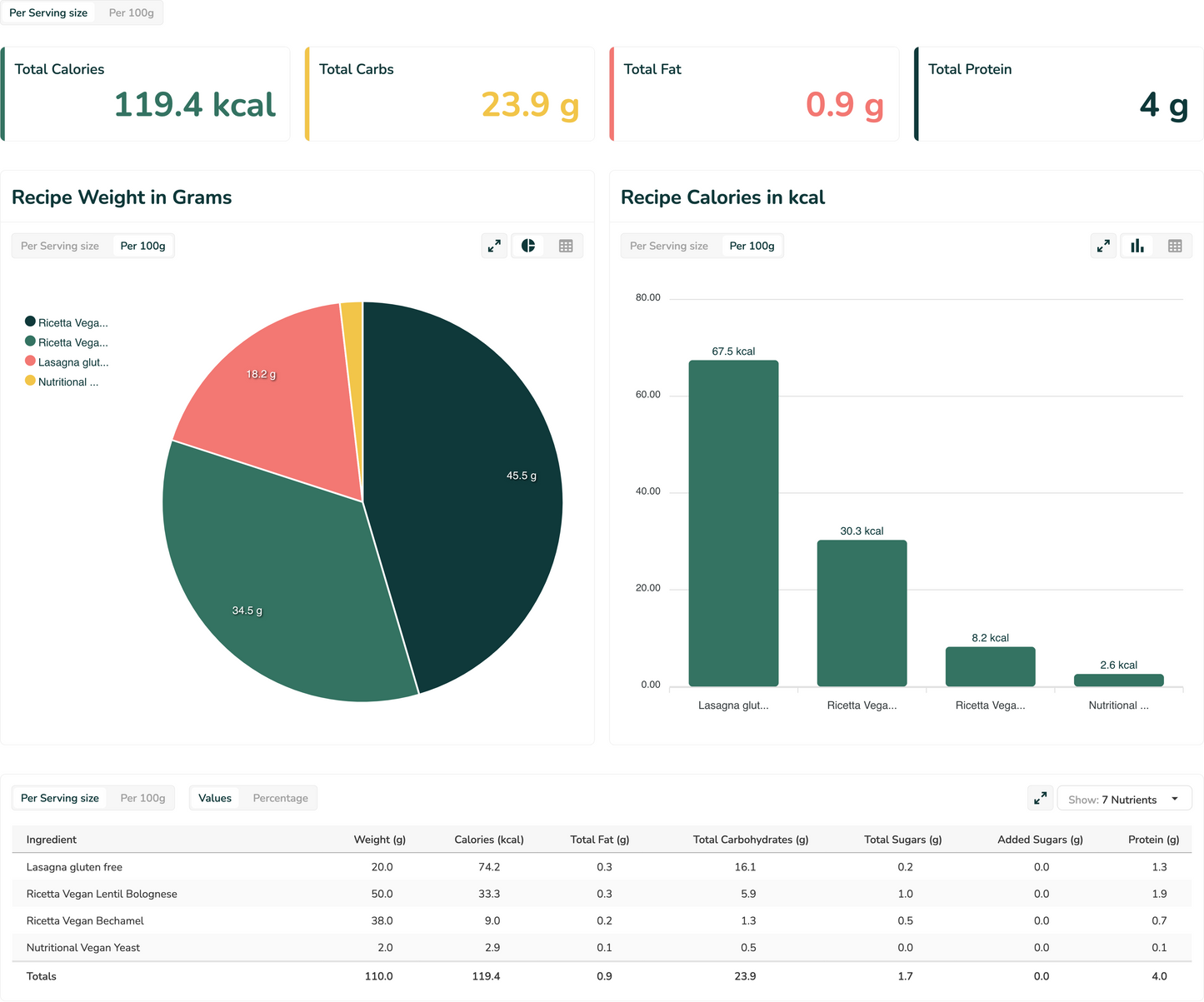
Task: Click the 74.2 calories cell
Action: click(x=489, y=867)
